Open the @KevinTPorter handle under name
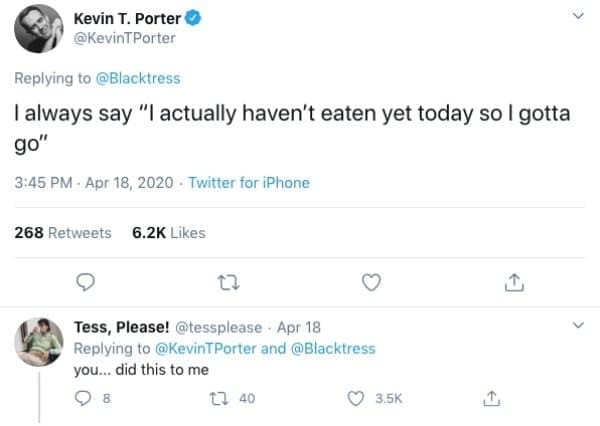Viewport: 600px width, 426px height. tap(125, 38)
